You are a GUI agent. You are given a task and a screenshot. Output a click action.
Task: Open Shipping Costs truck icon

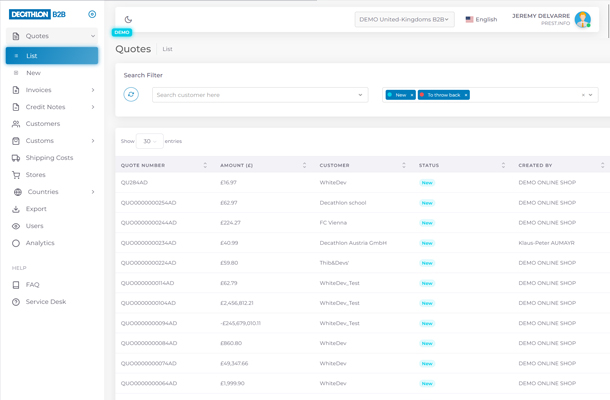click(16, 158)
